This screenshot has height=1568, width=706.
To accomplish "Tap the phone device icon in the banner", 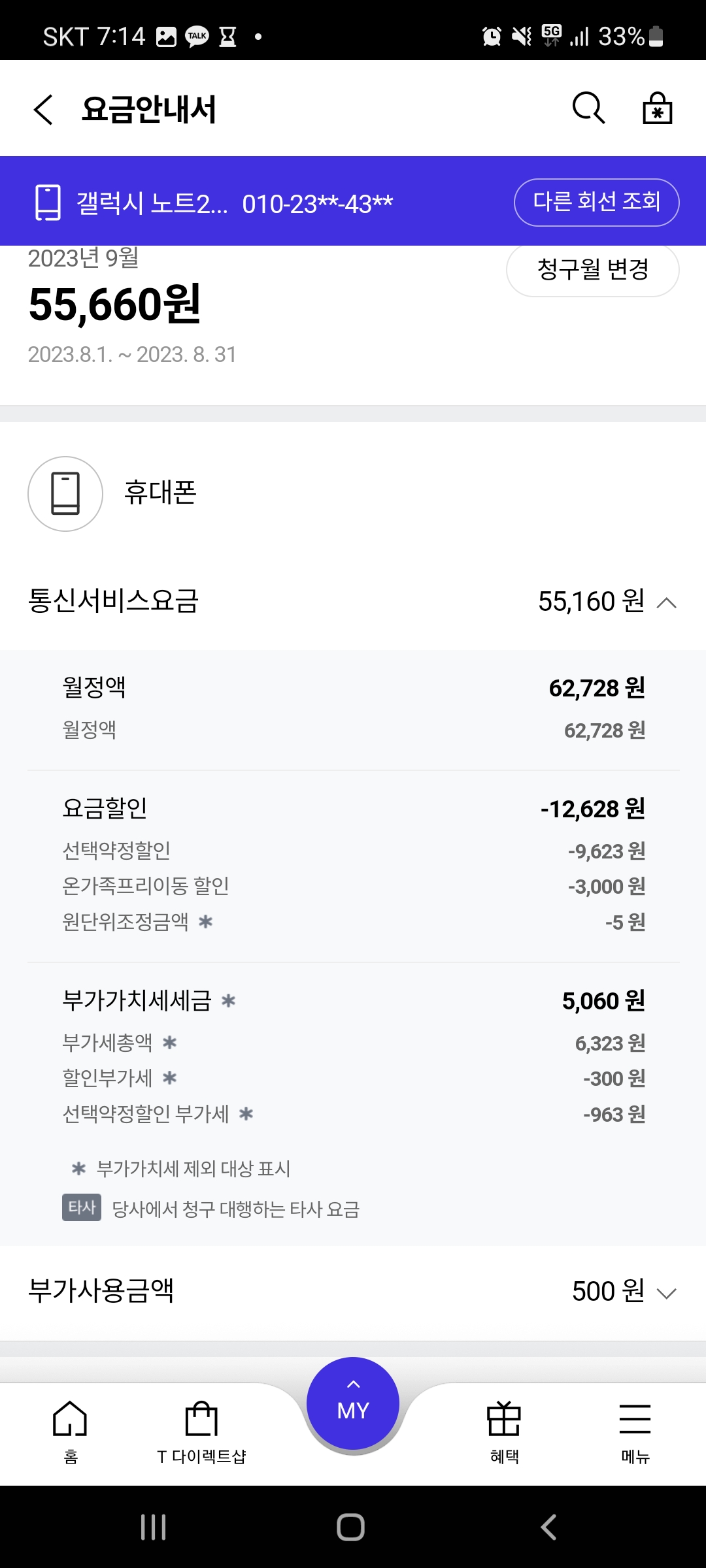I will (x=48, y=203).
